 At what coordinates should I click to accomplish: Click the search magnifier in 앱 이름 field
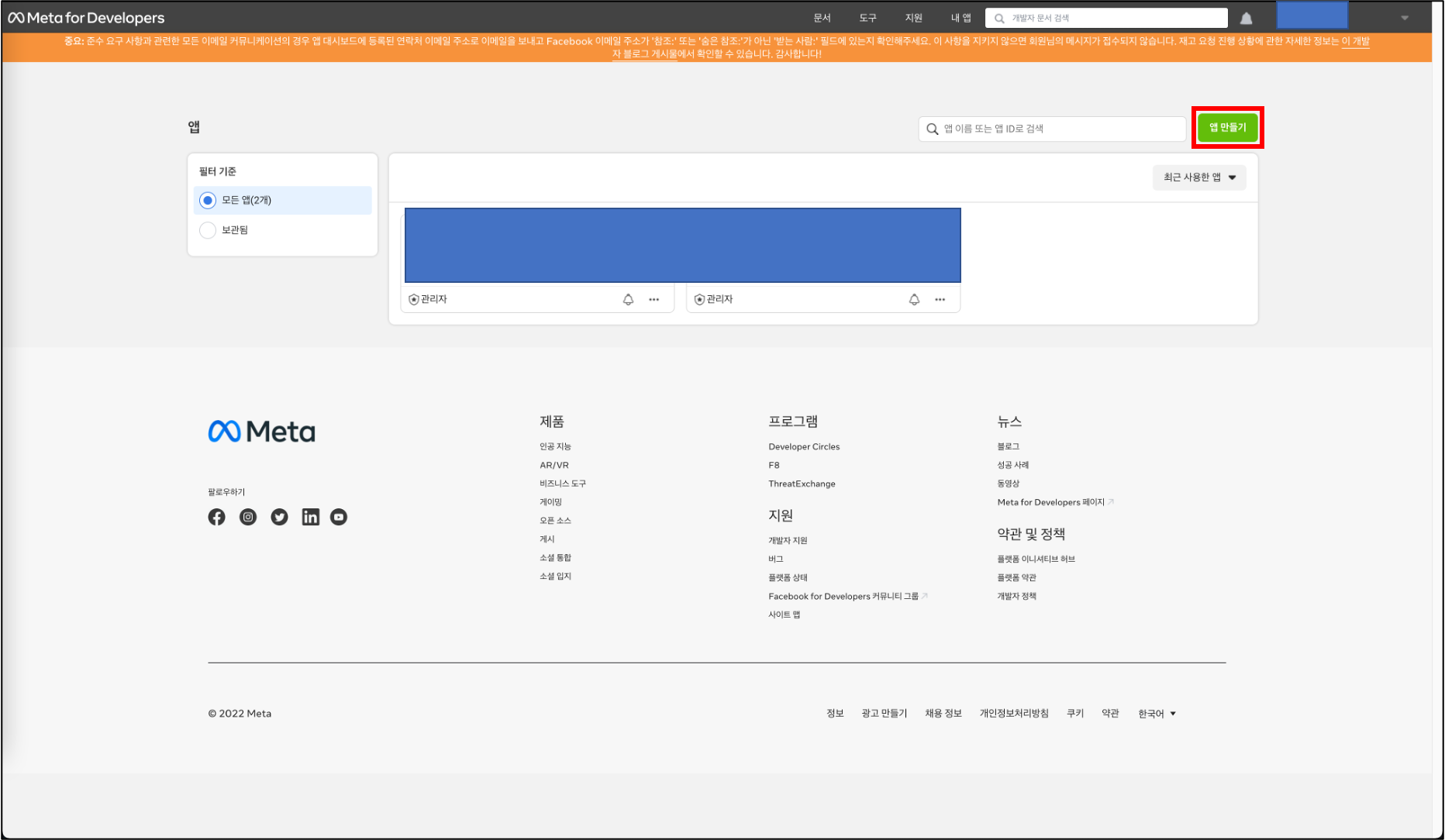point(933,129)
